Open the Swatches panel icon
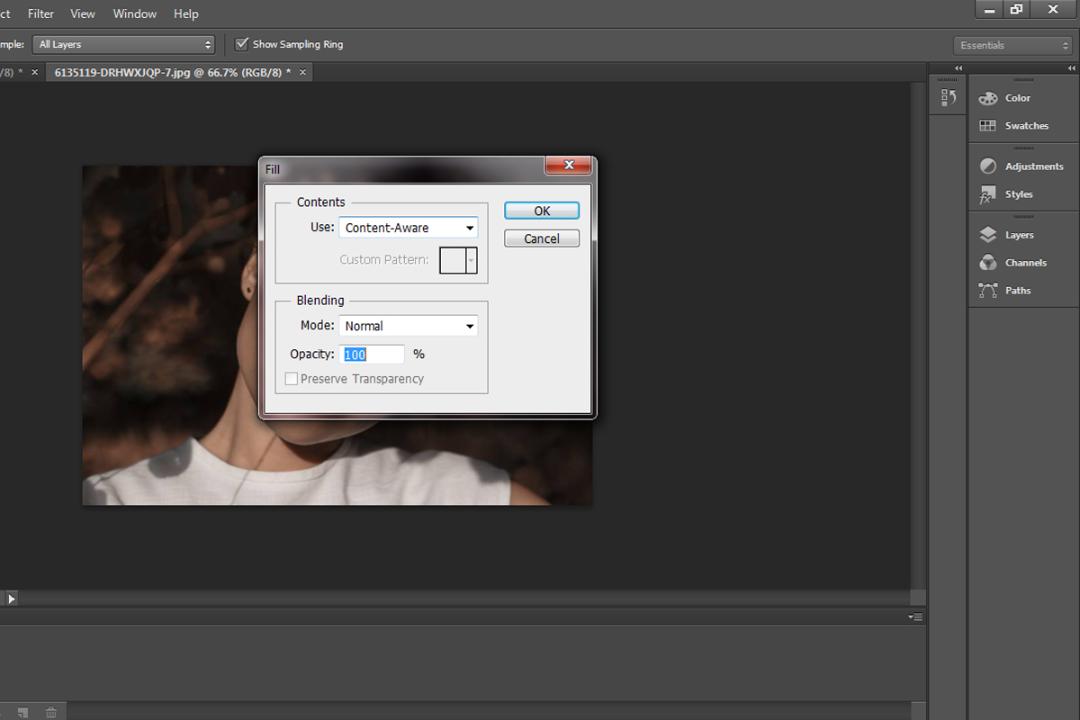The image size is (1080, 720). point(988,125)
